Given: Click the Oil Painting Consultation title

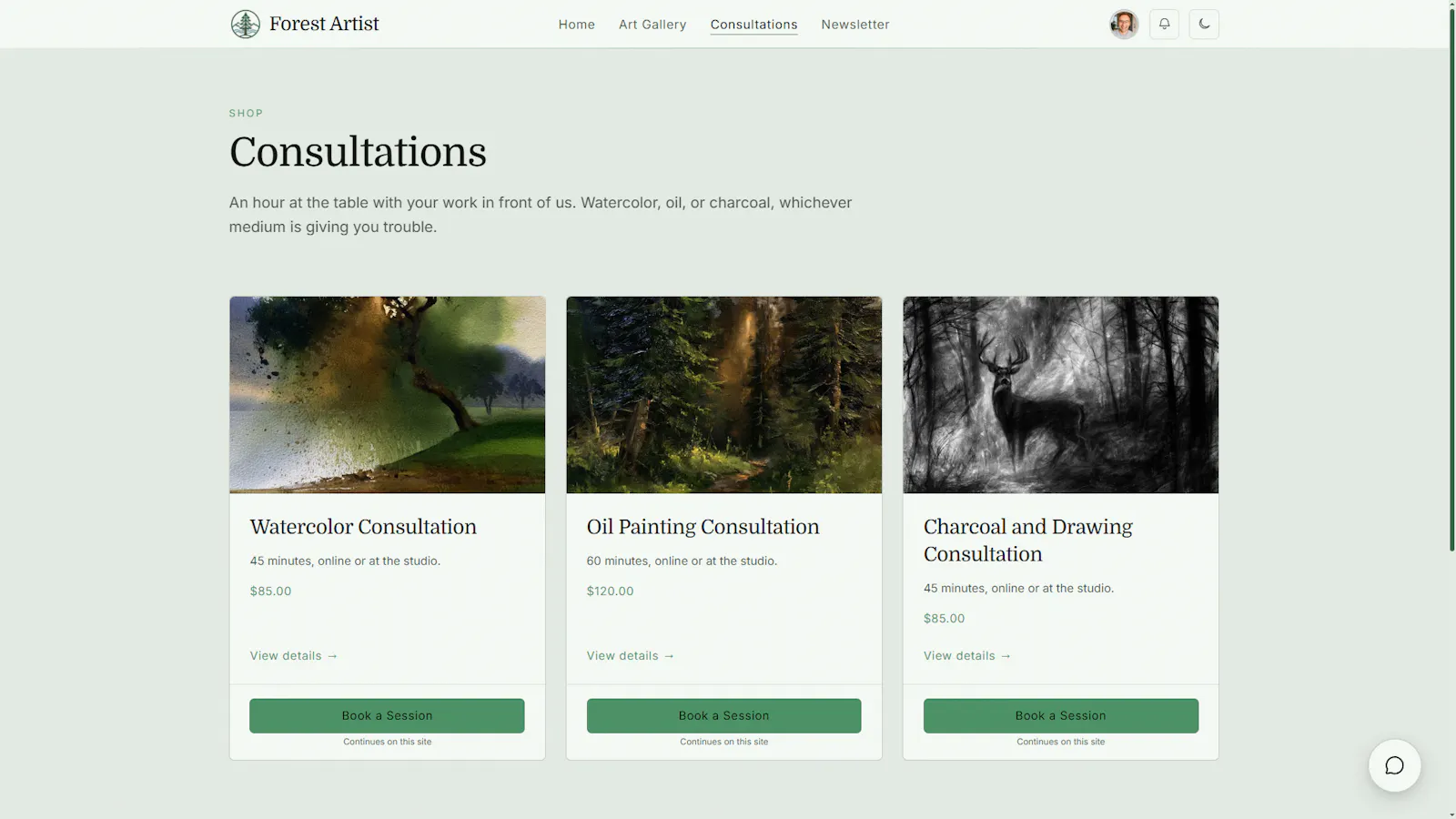Looking at the screenshot, I should click(703, 527).
